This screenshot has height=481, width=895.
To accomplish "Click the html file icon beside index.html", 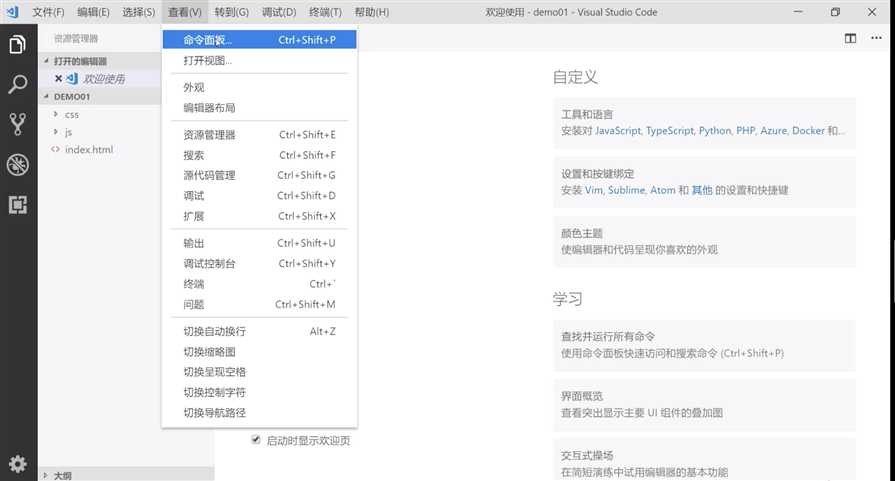I will pyautogui.click(x=55, y=149).
